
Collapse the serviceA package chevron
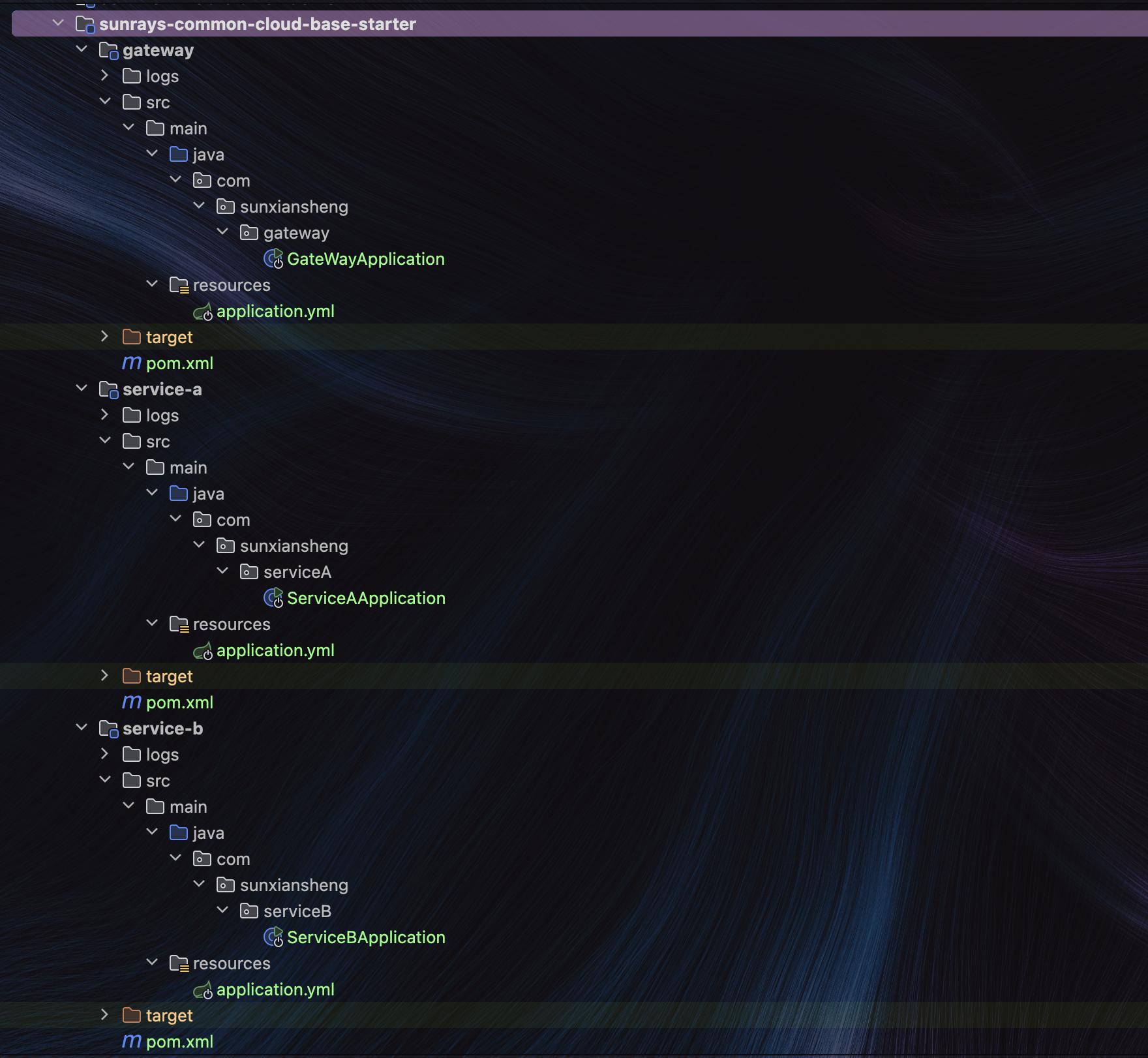click(x=222, y=571)
